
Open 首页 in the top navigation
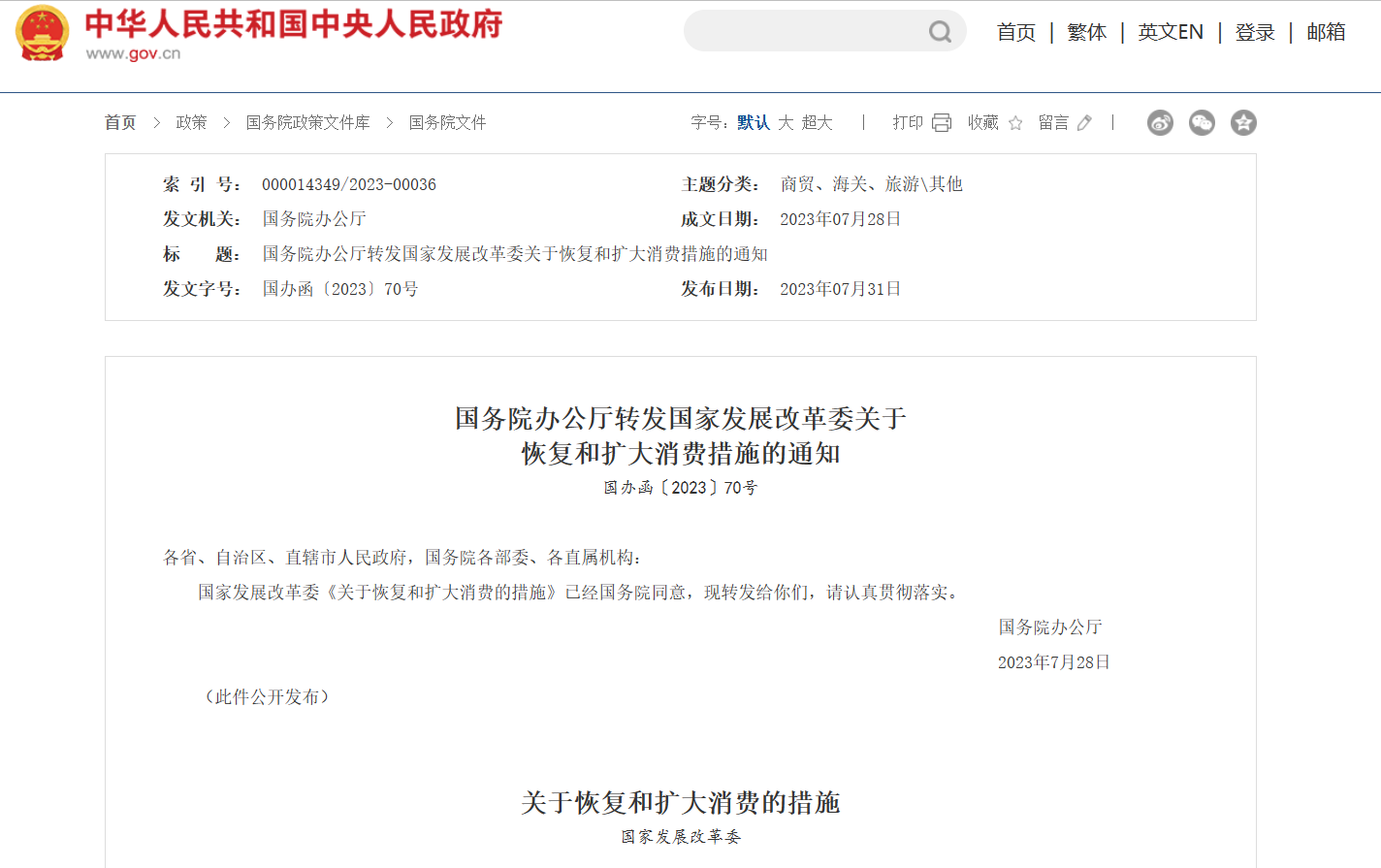pyautogui.click(x=1016, y=32)
